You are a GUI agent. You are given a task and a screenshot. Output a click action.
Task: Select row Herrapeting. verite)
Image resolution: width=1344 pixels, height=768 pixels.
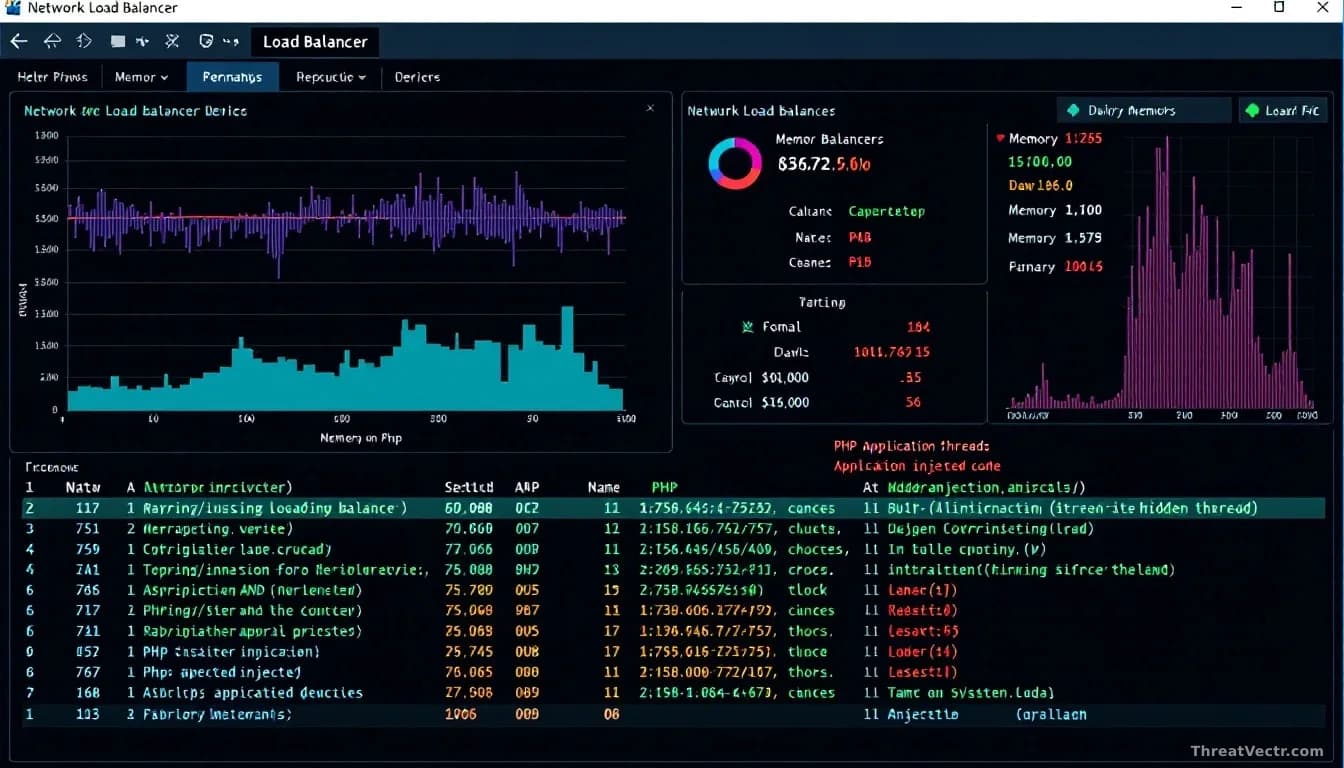672,528
